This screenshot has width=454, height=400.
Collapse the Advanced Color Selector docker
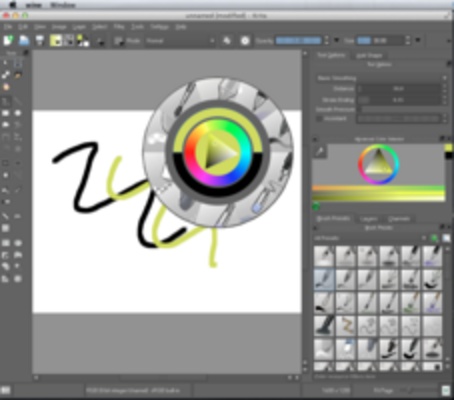(315, 139)
